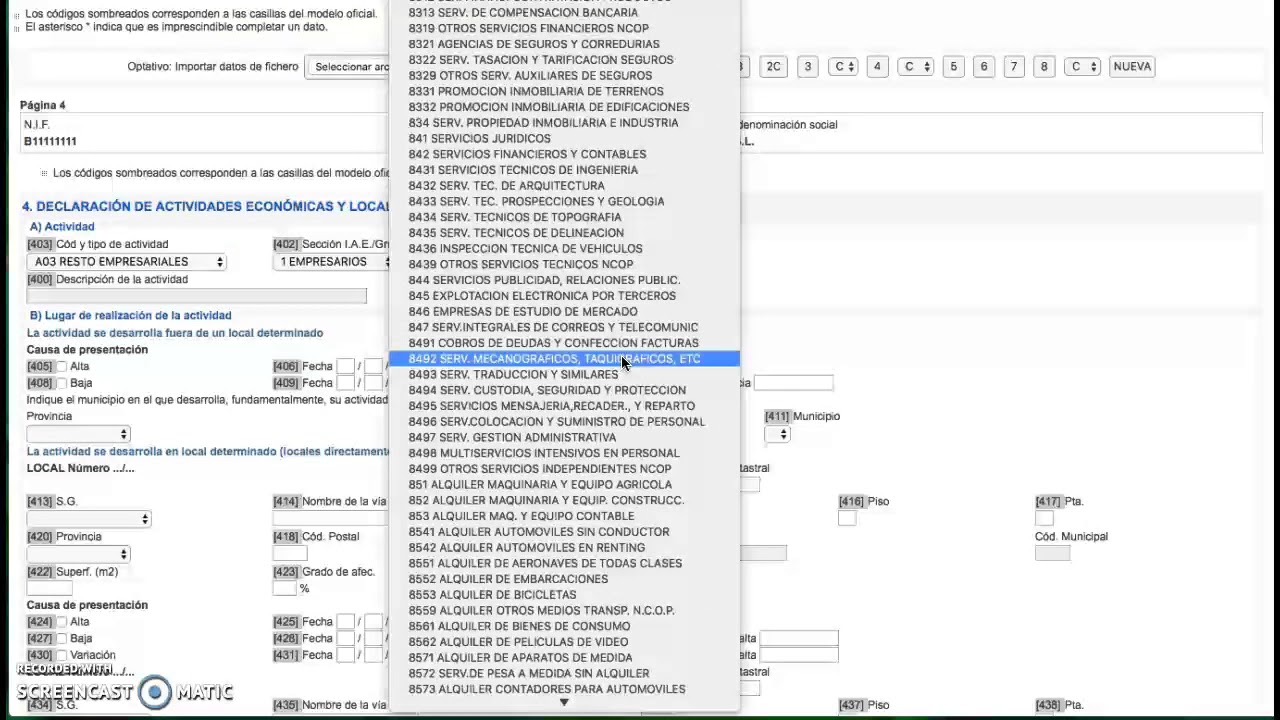The width and height of the screenshot is (1280, 720).
Task: Open the Provincia dropdown under activity municipality
Action: click(79, 434)
